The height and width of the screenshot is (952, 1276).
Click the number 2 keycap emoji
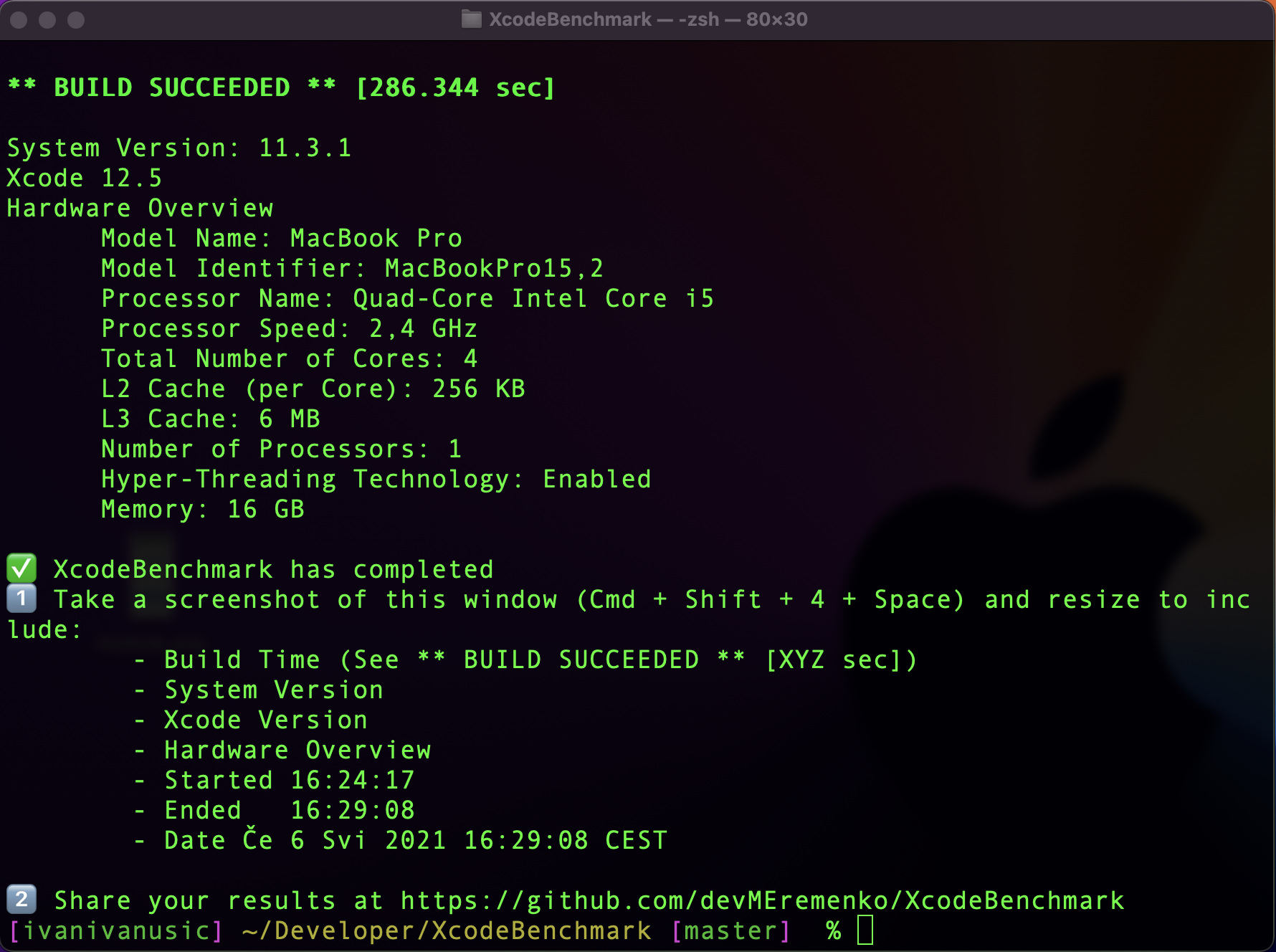22,899
